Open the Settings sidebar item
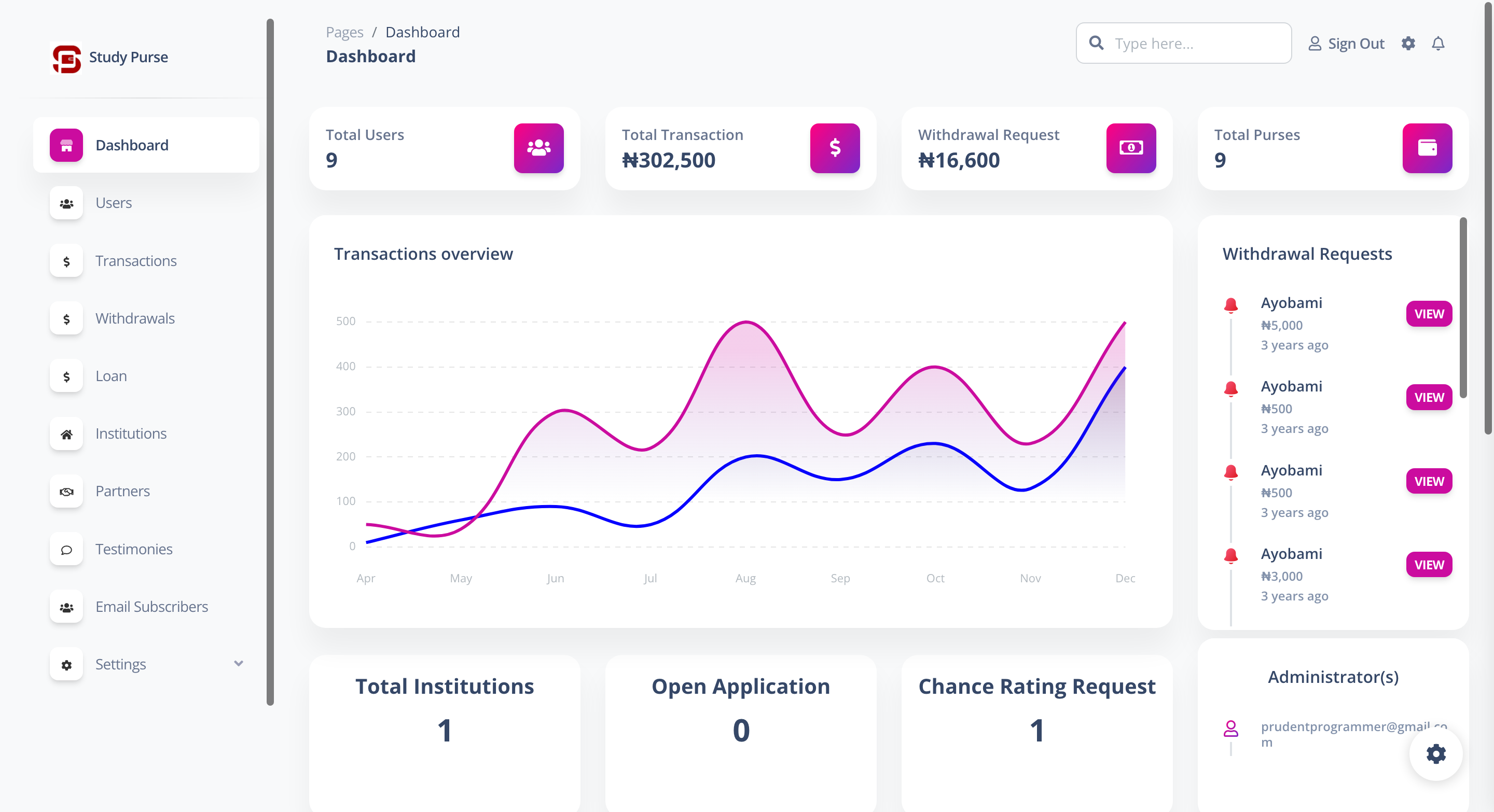The width and height of the screenshot is (1494, 812). click(121, 664)
